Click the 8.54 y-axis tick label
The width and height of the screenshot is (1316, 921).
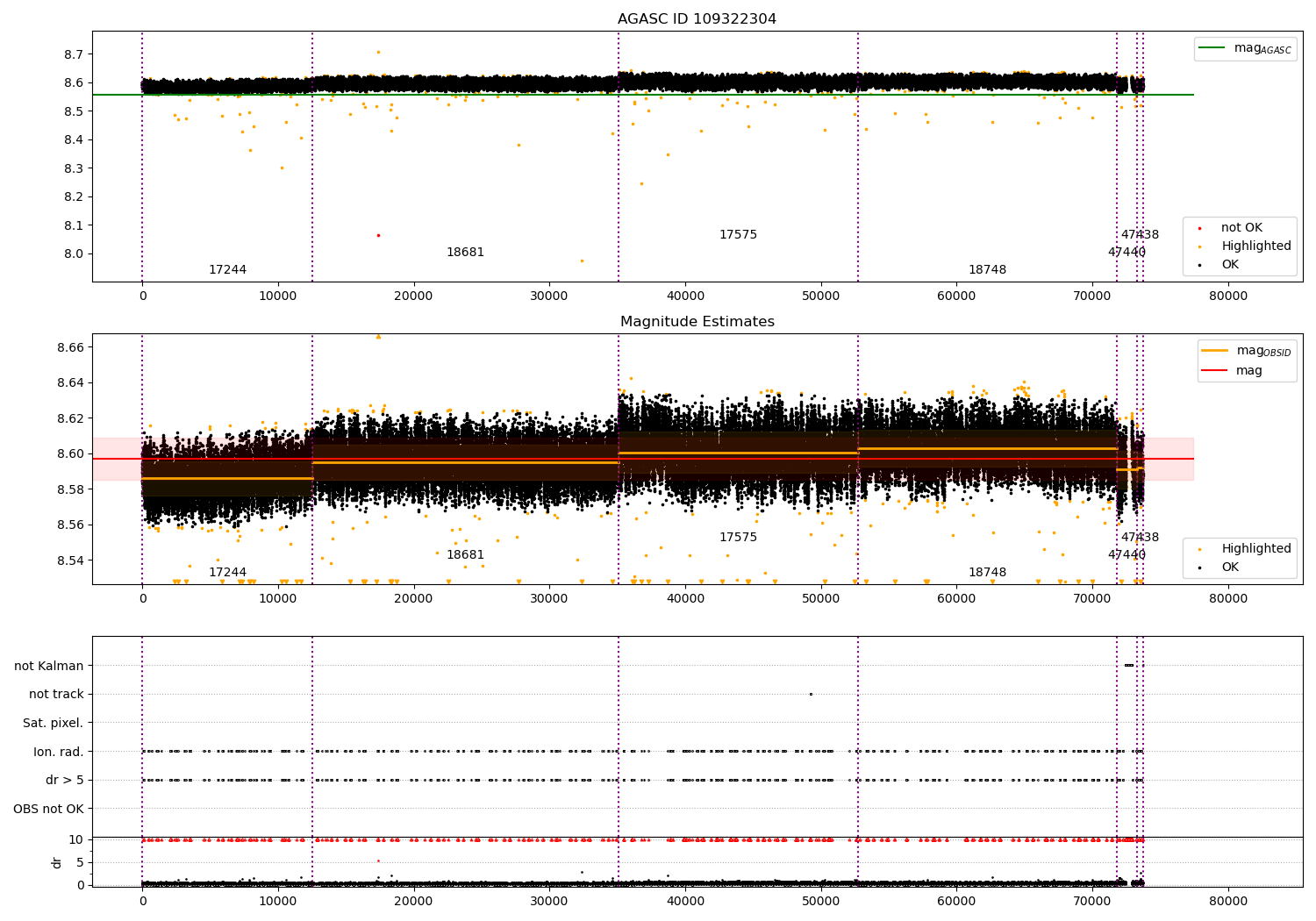70,560
